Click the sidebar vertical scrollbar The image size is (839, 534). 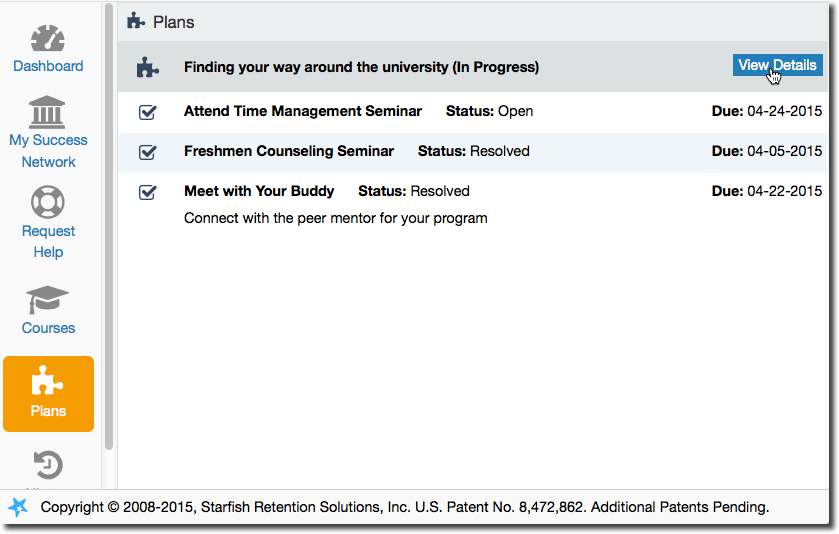[109, 227]
